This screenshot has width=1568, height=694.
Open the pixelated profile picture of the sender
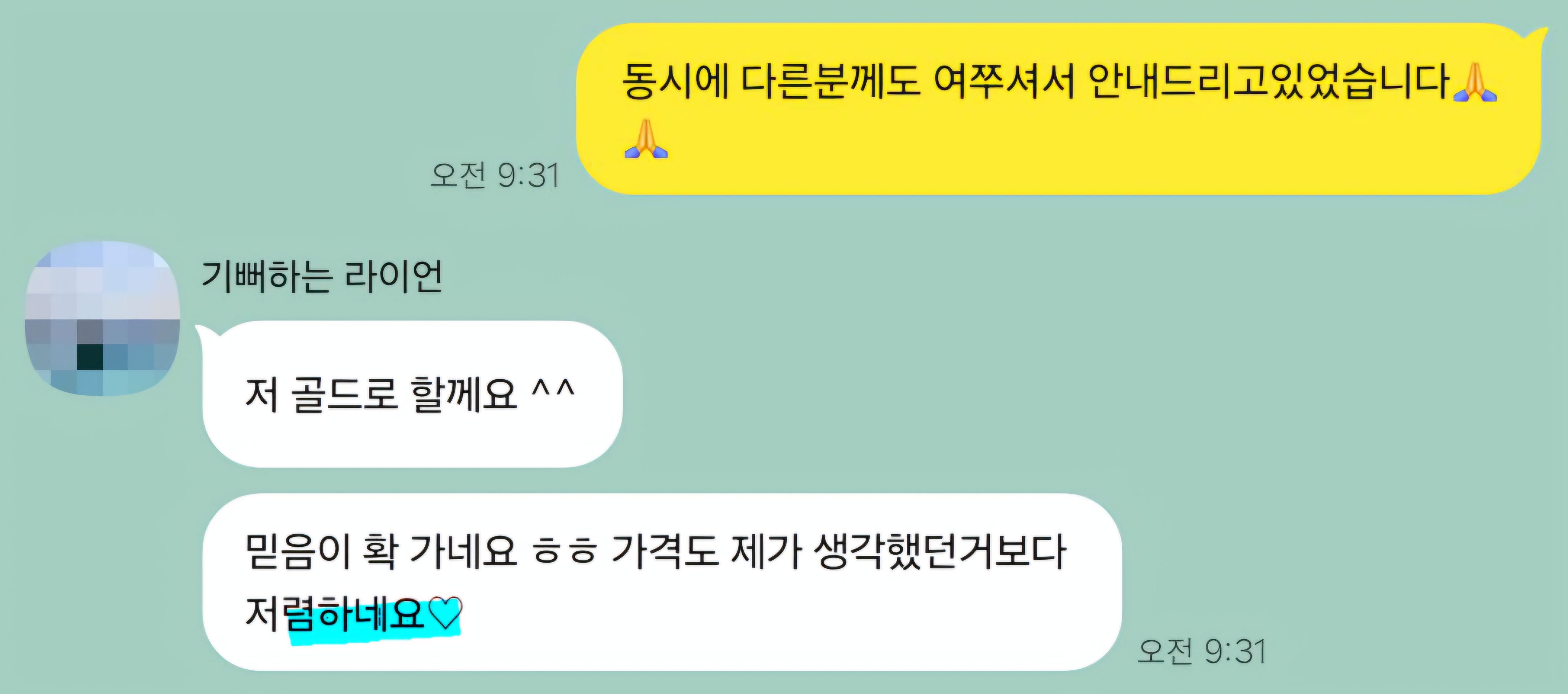click(102, 318)
